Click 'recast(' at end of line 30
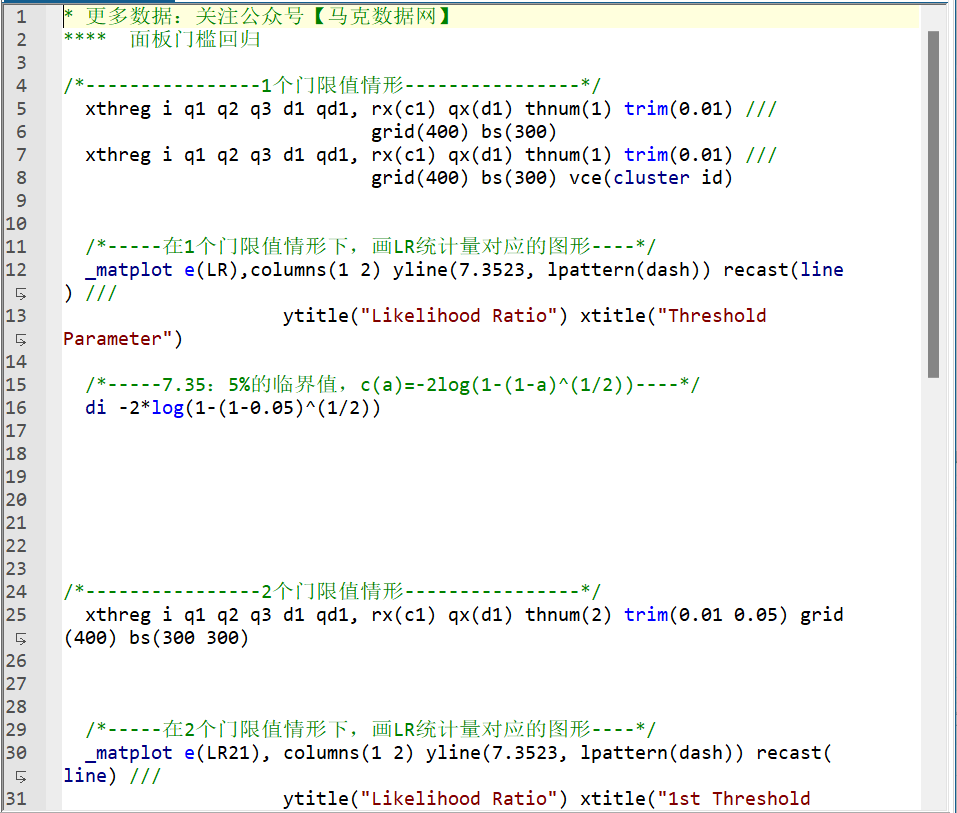The width and height of the screenshot is (957, 813). (x=794, y=753)
